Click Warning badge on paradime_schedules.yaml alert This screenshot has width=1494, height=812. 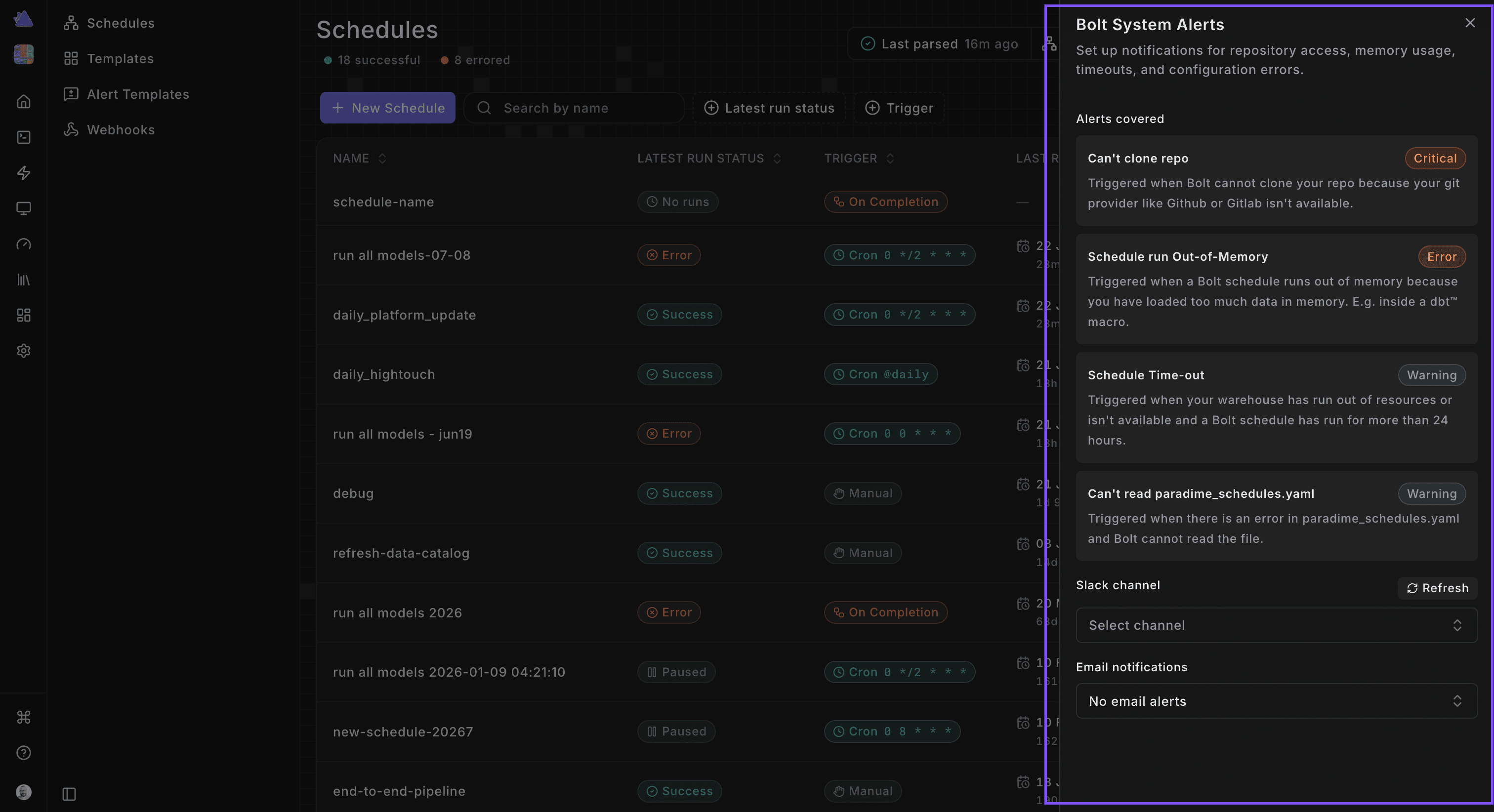[x=1431, y=493]
